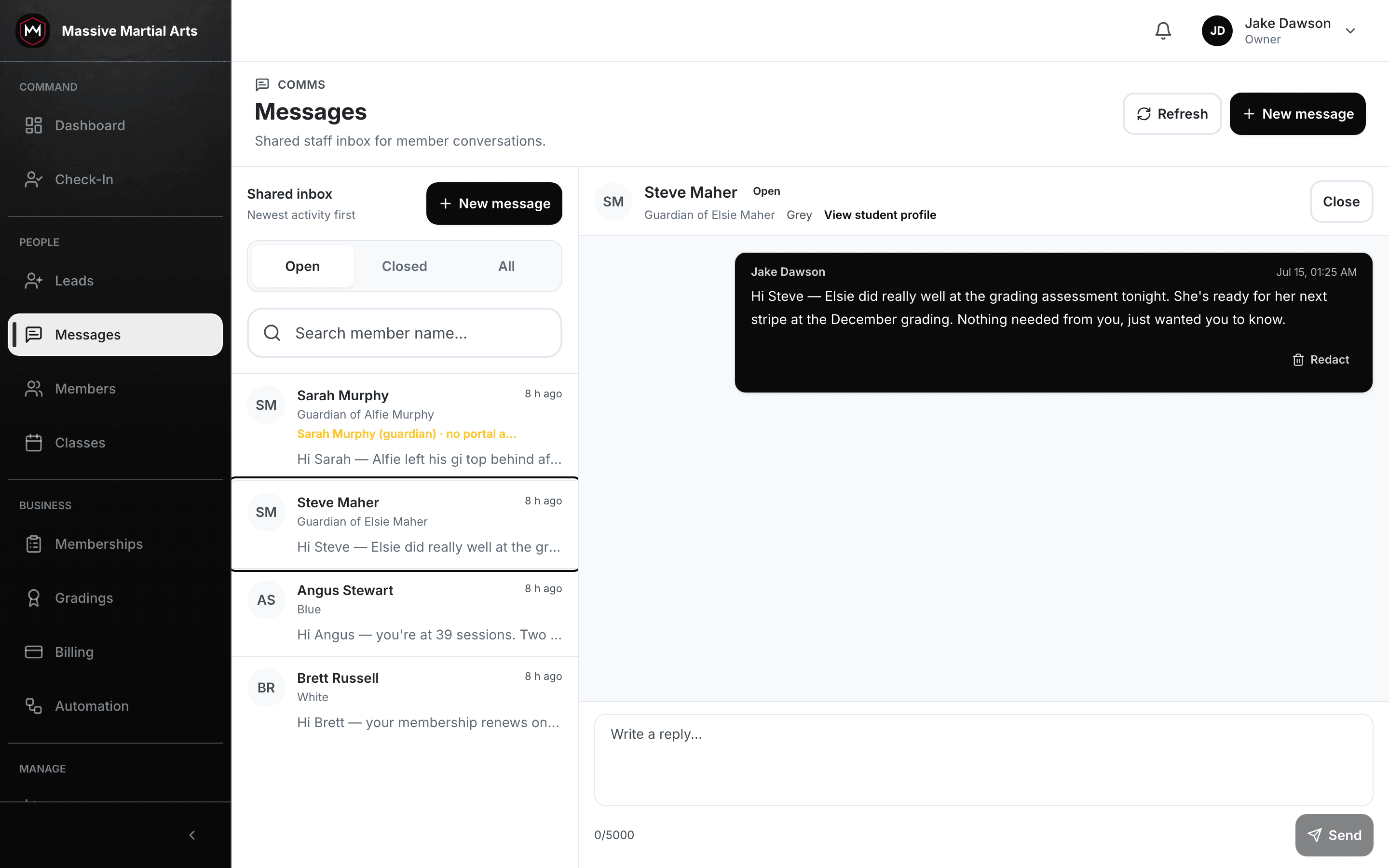Image resolution: width=1389 pixels, height=868 pixels.
Task: Click the conversation header SM avatar
Action: coord(613,202)
